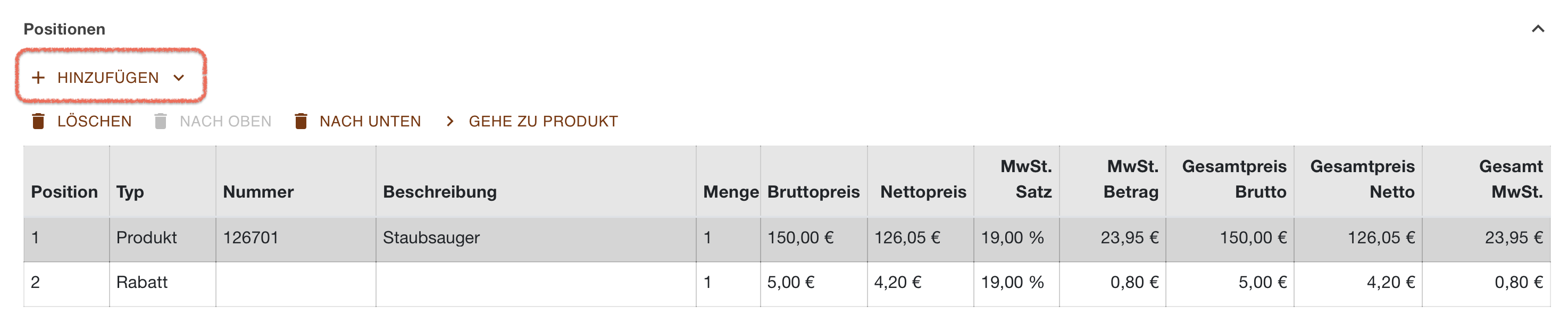Click the chevron before Gehe zu Produkt
This screenshot has width=1568, height=323.
(450, 121)
